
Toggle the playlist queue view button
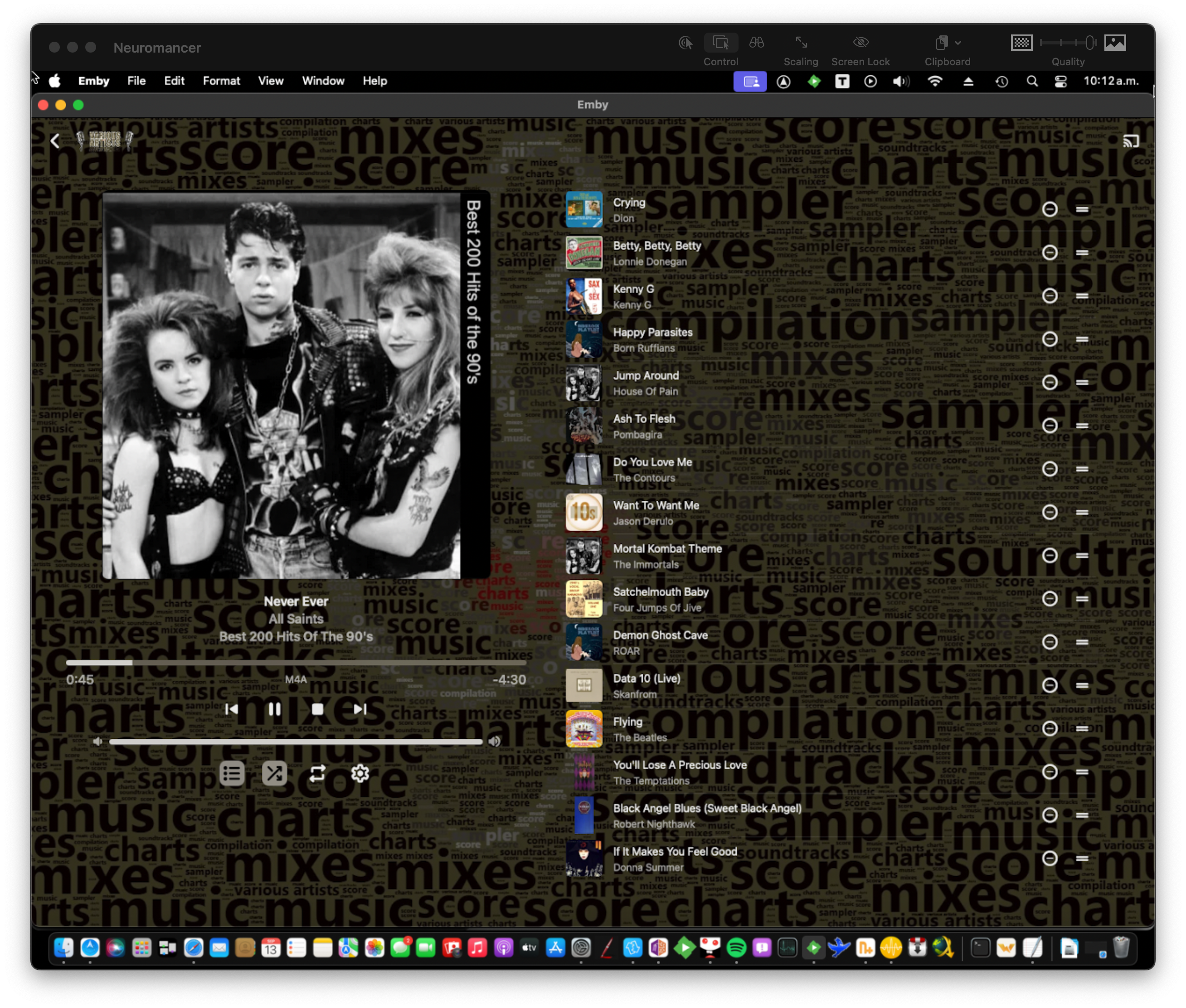pyautogui.click(x=232, y=773)
